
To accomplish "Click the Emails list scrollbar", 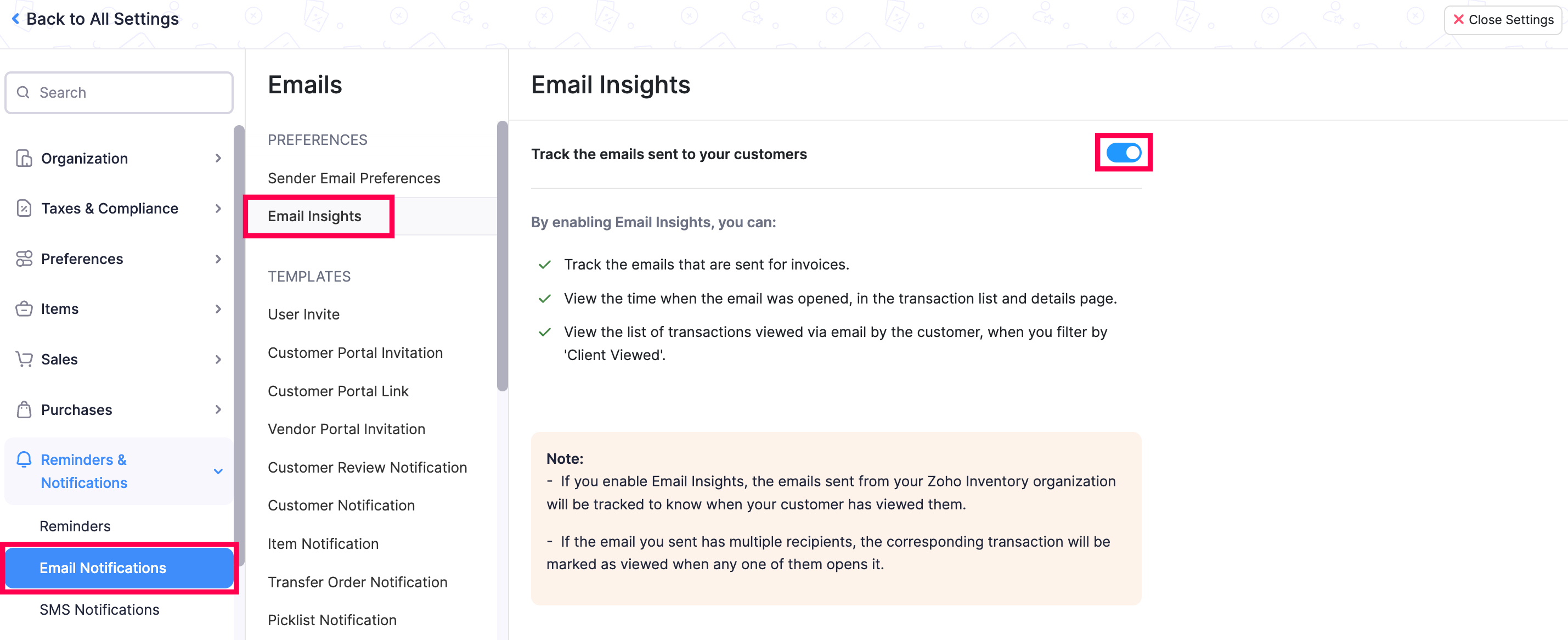I will 502,256.
